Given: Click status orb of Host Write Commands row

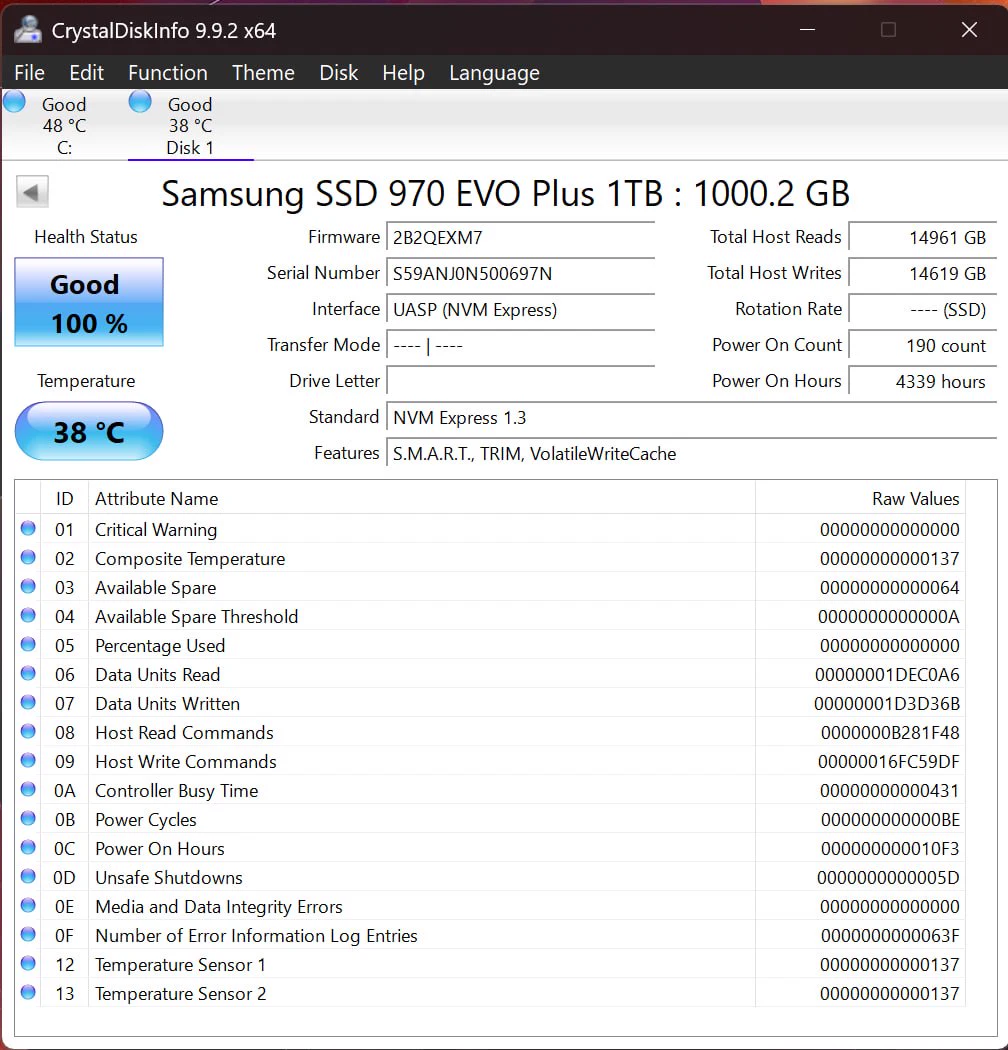Looking at the screenshot, I should tap(28, 760).
